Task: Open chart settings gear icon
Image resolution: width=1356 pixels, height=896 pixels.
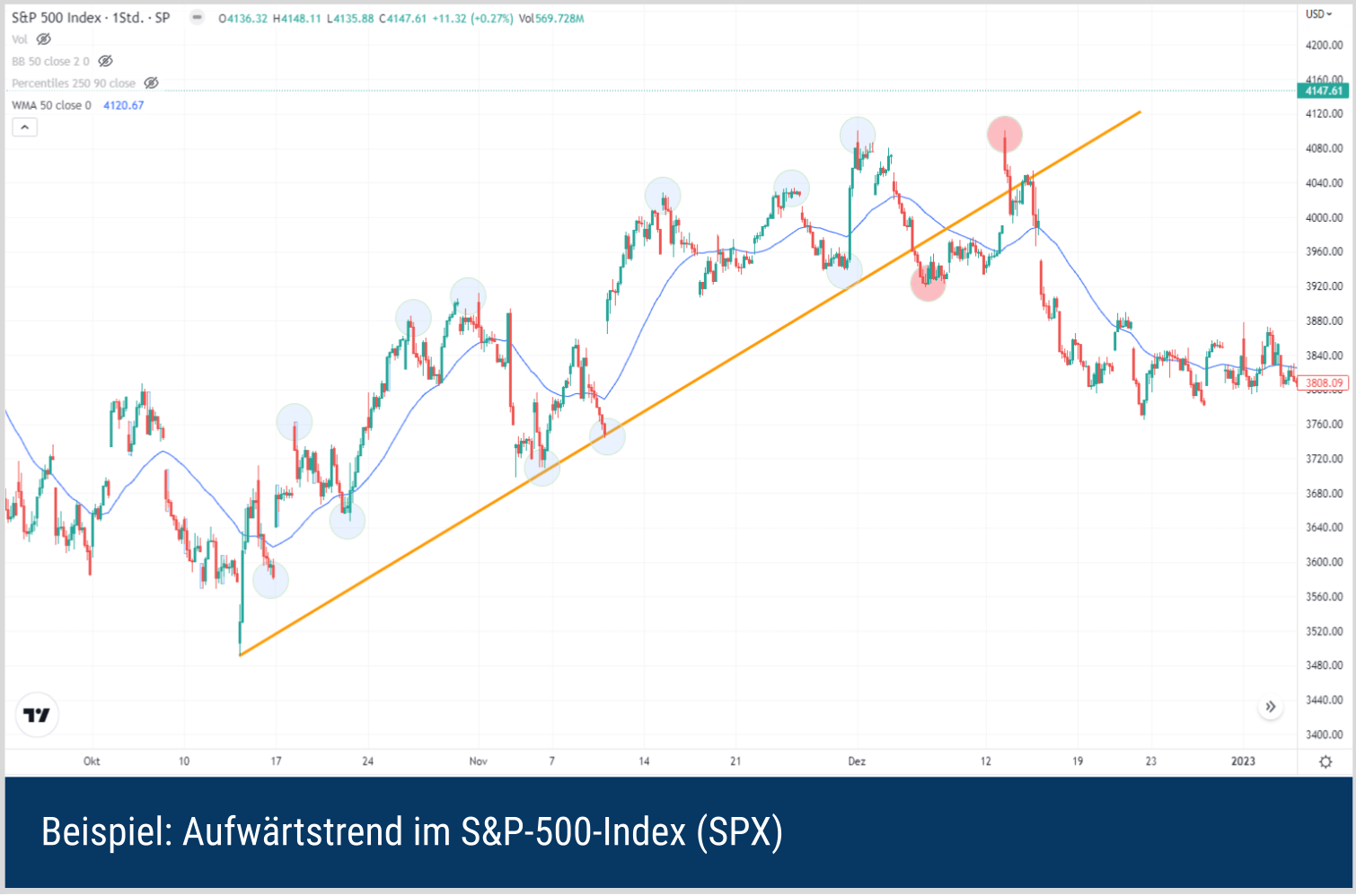Action: pyautogui.click(x=1325, y=761)
